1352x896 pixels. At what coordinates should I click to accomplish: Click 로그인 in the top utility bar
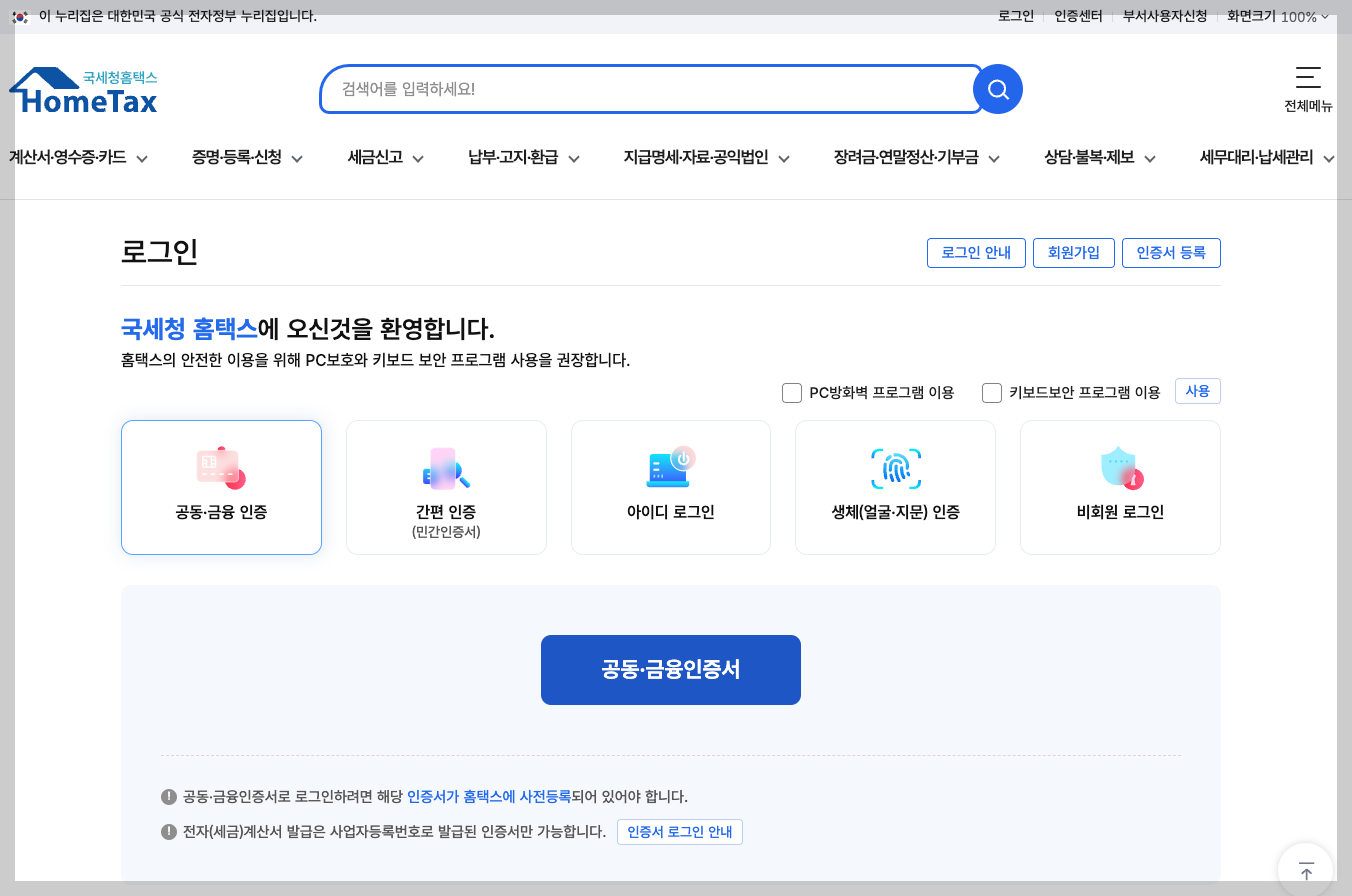[x=1016, y=16]
